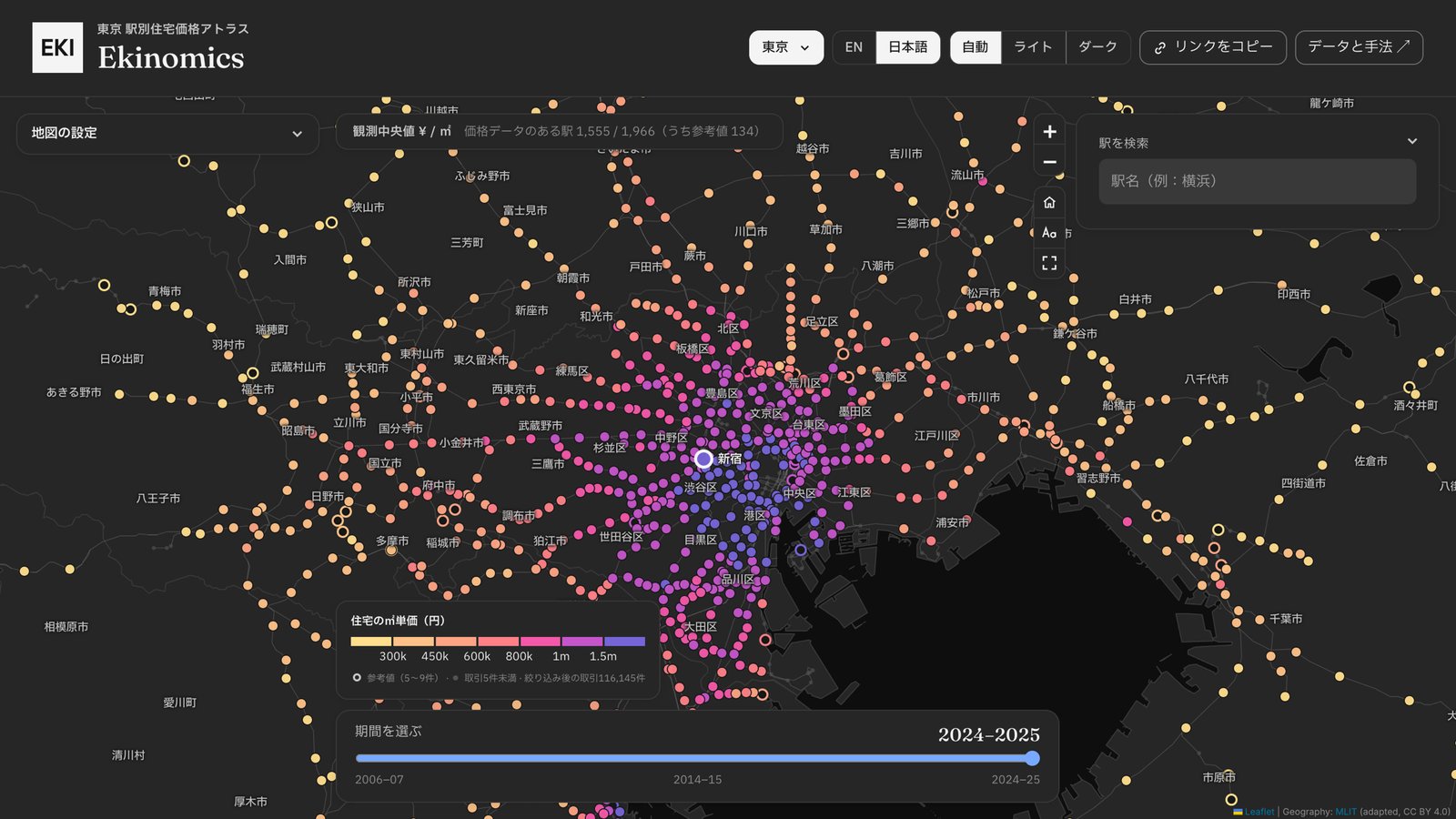This screenshot has width=1456, height=819.
Task: Zoom out with the minus button
Action: (x=1049, y=162)
